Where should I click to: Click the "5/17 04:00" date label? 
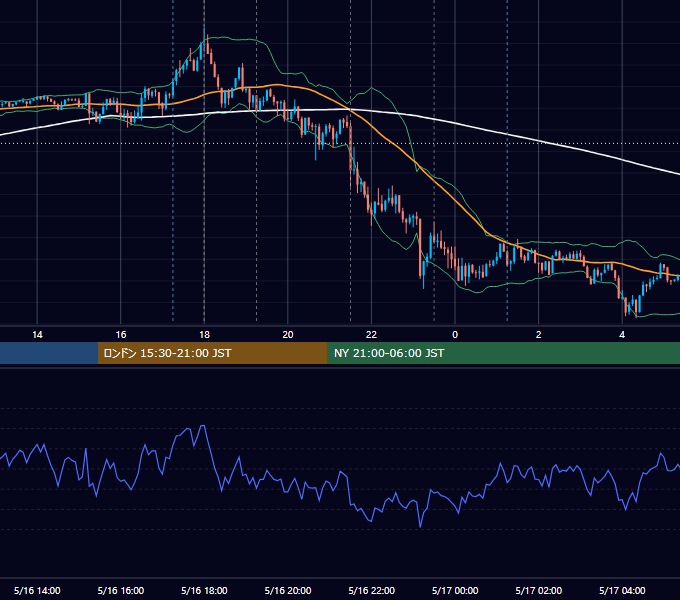[x=622, y=590]
